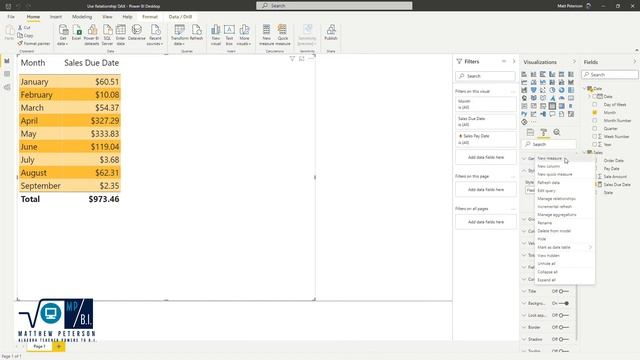The image size is (640, 360).
Task: Open the Format paint-roller tab
Action: pyautogui.click(x=544, y=132)
